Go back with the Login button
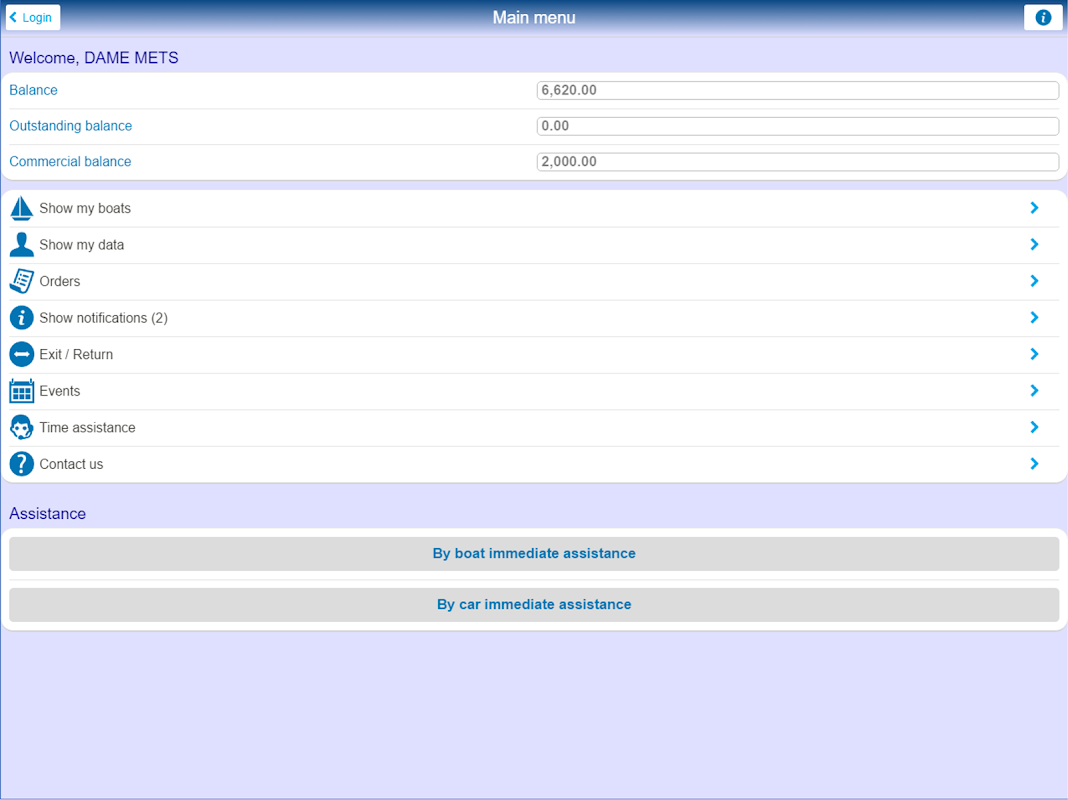Screen dimensions: 1068x800 (x=33, y=18)
